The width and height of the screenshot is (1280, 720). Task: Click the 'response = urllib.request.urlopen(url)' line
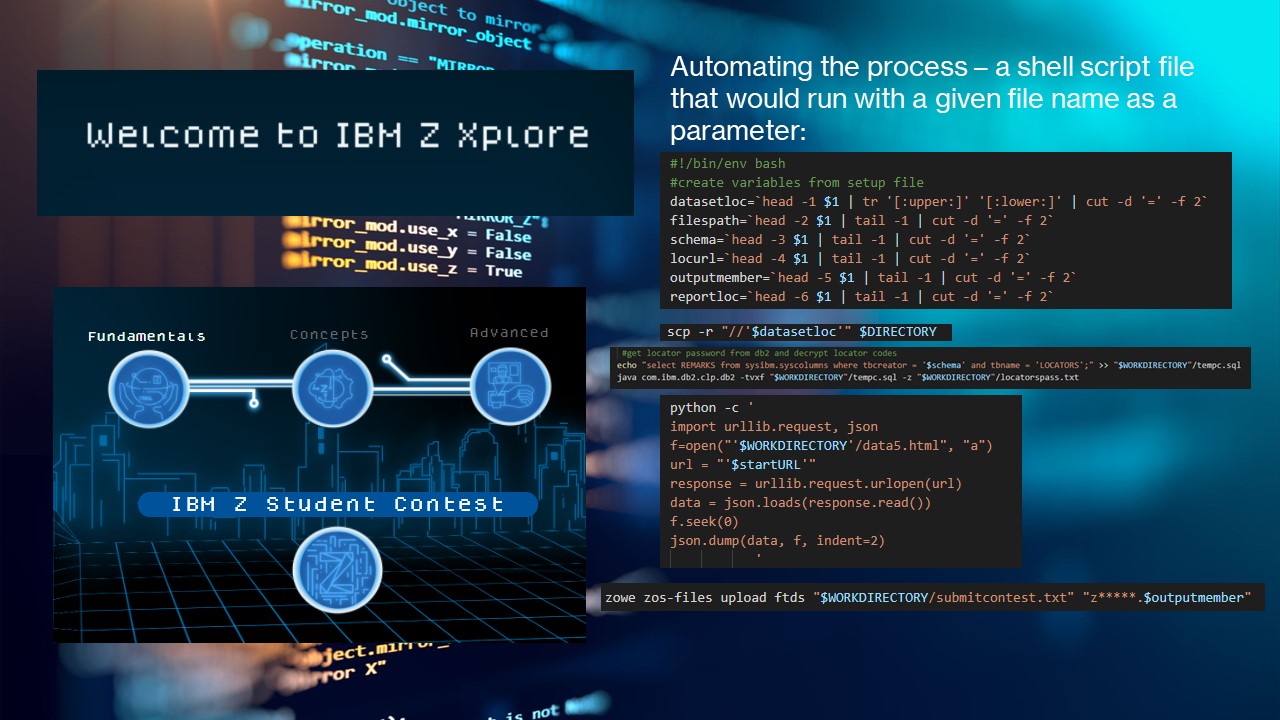[x=816, y=484]
